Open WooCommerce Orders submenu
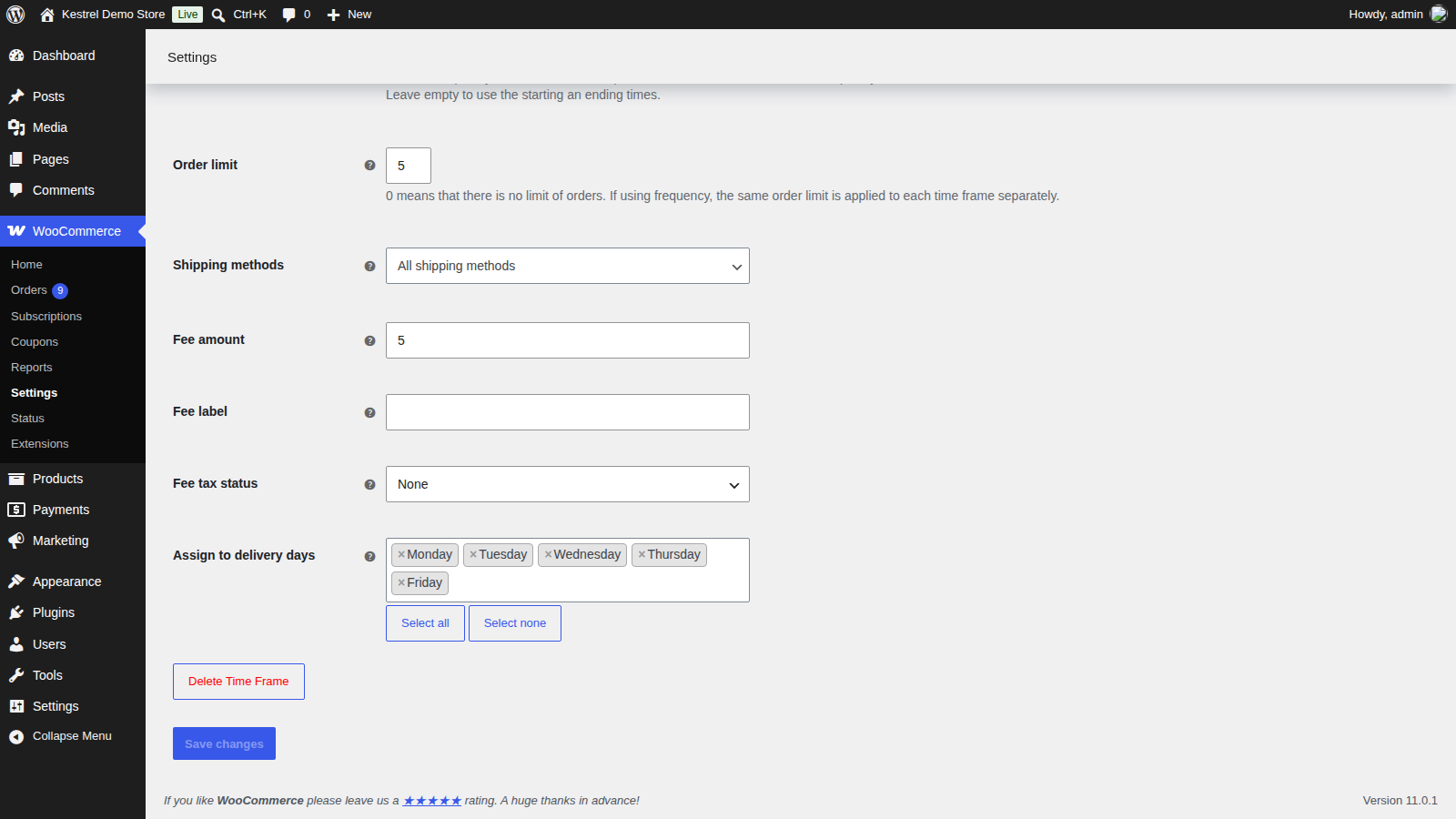The width and height of the screenshot is (1456, 819). coord(29,290)
